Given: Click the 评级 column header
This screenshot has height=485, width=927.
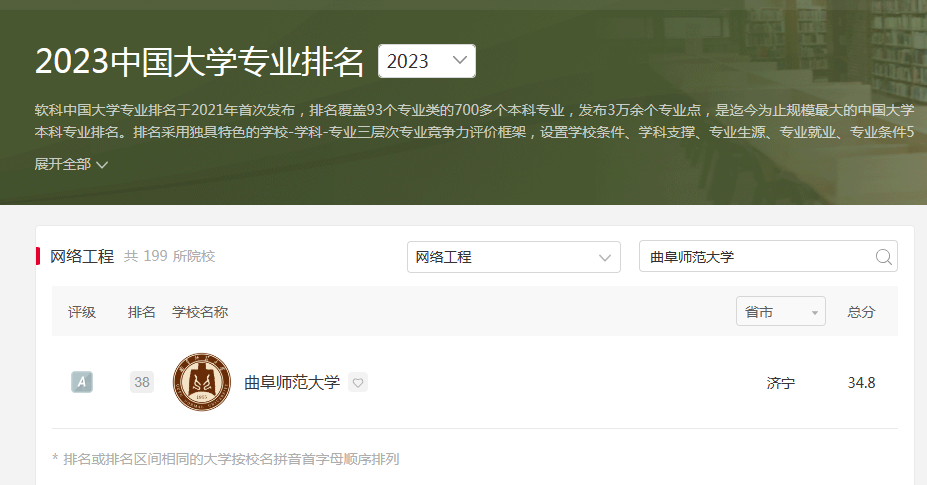Looking at the screenshot, I should [82, 312].
